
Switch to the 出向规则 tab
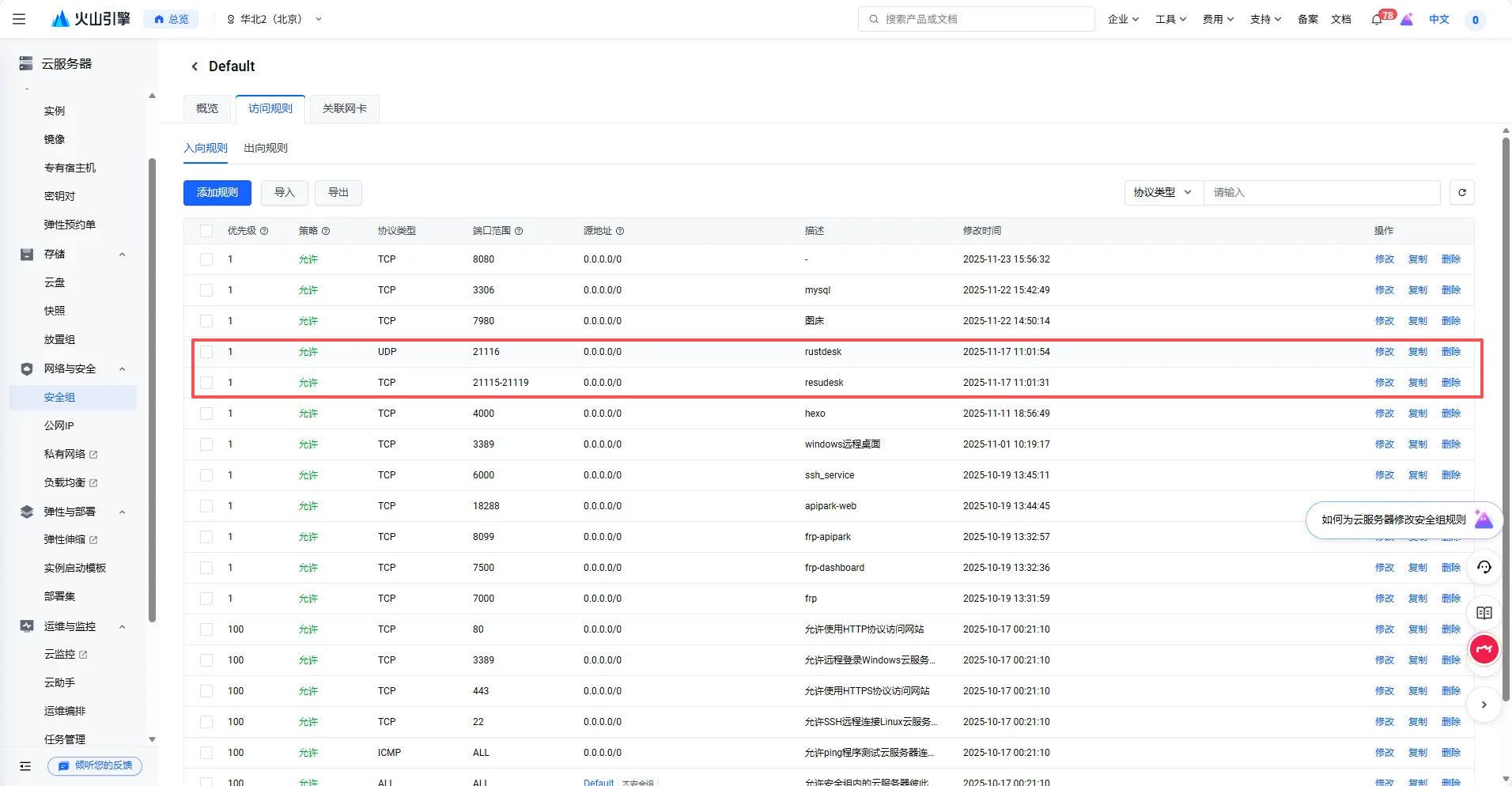266,148
